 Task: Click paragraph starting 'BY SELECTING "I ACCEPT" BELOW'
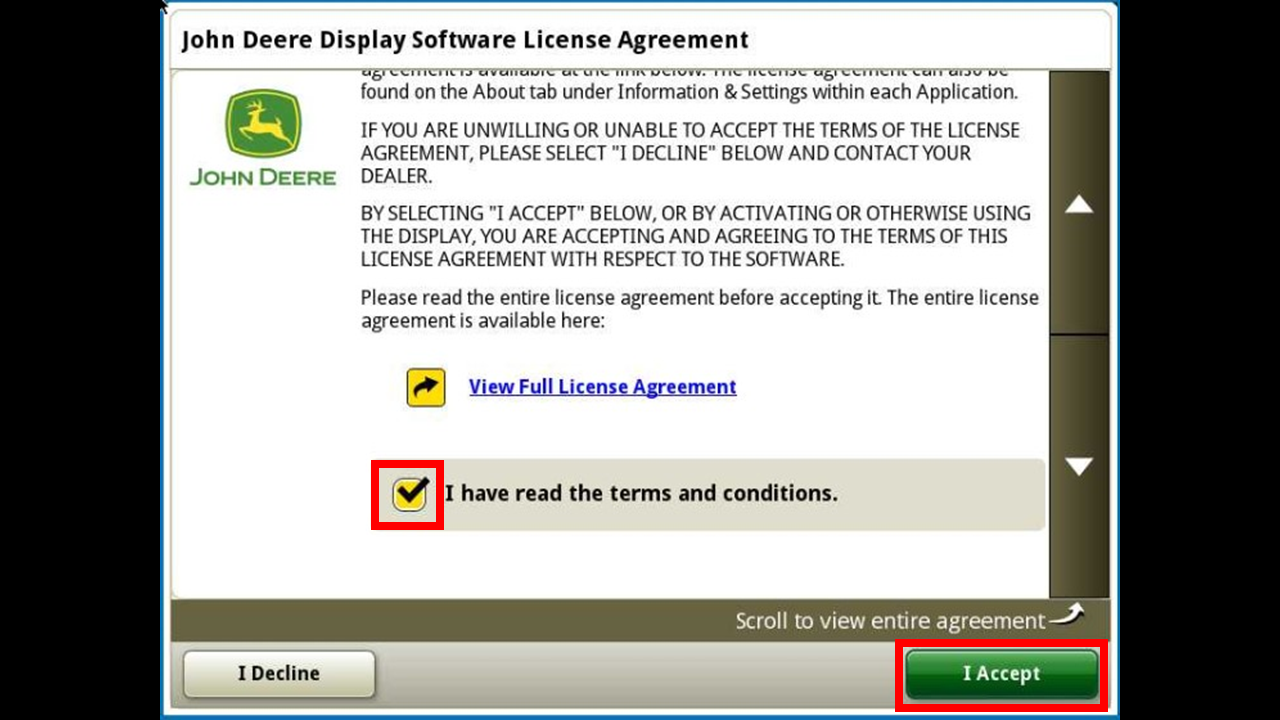click(x=695, y=236)
